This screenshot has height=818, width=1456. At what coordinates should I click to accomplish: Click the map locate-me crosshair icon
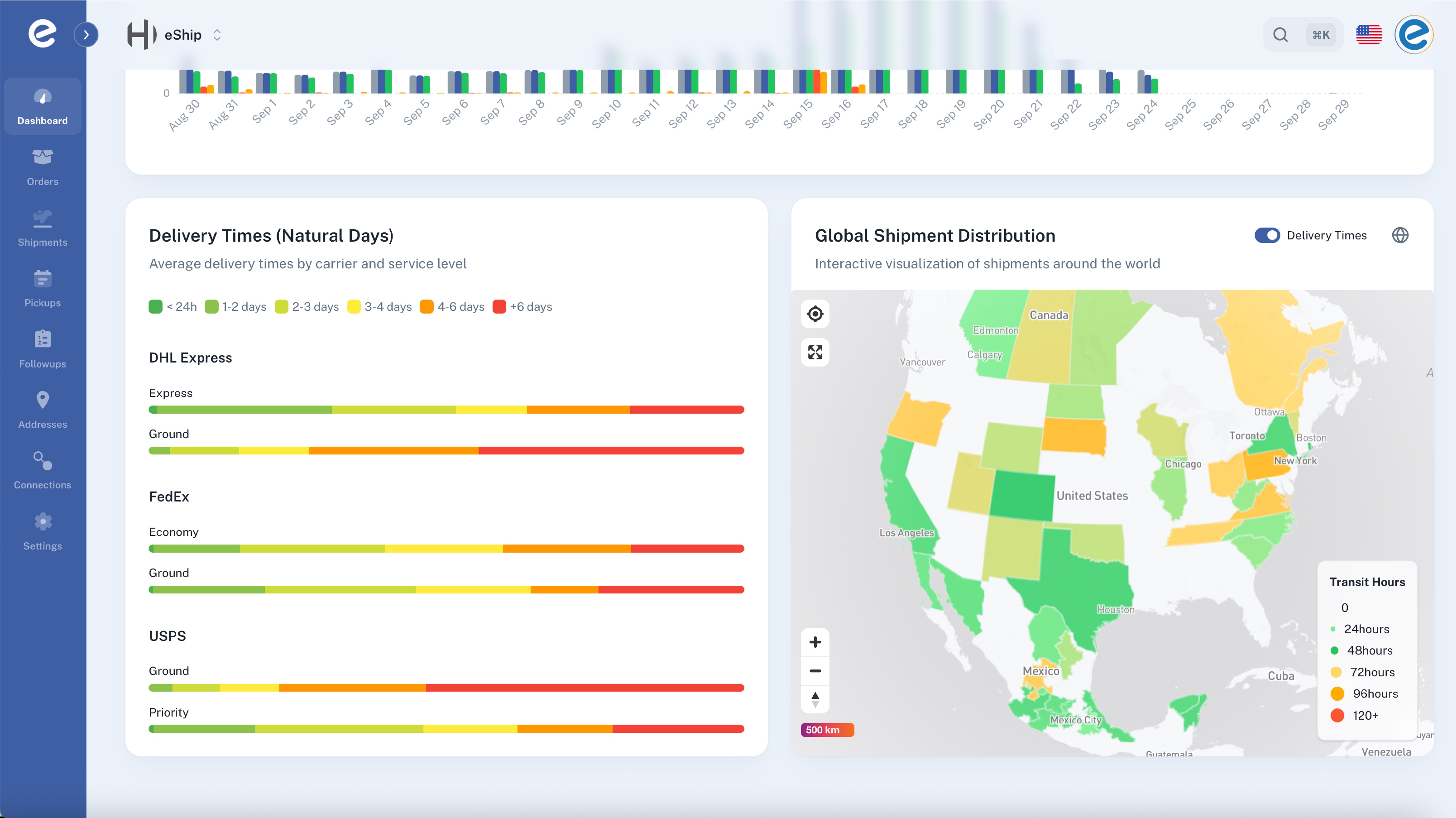pyautogui.click(x=815, y=314)
